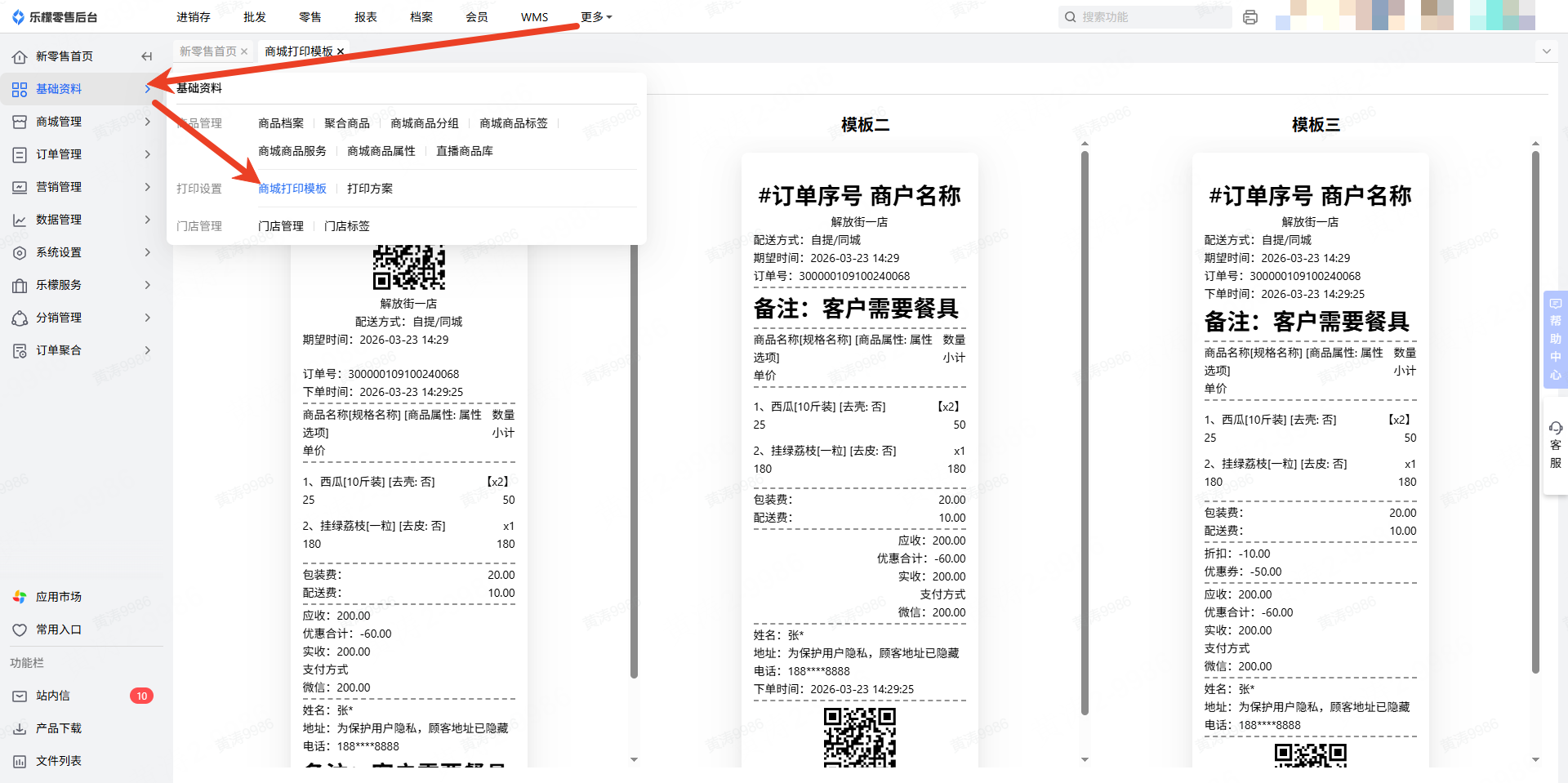Screen dimensions: 1568x783
Task: Open the 进销存 top menu
Action: (194, 17)
